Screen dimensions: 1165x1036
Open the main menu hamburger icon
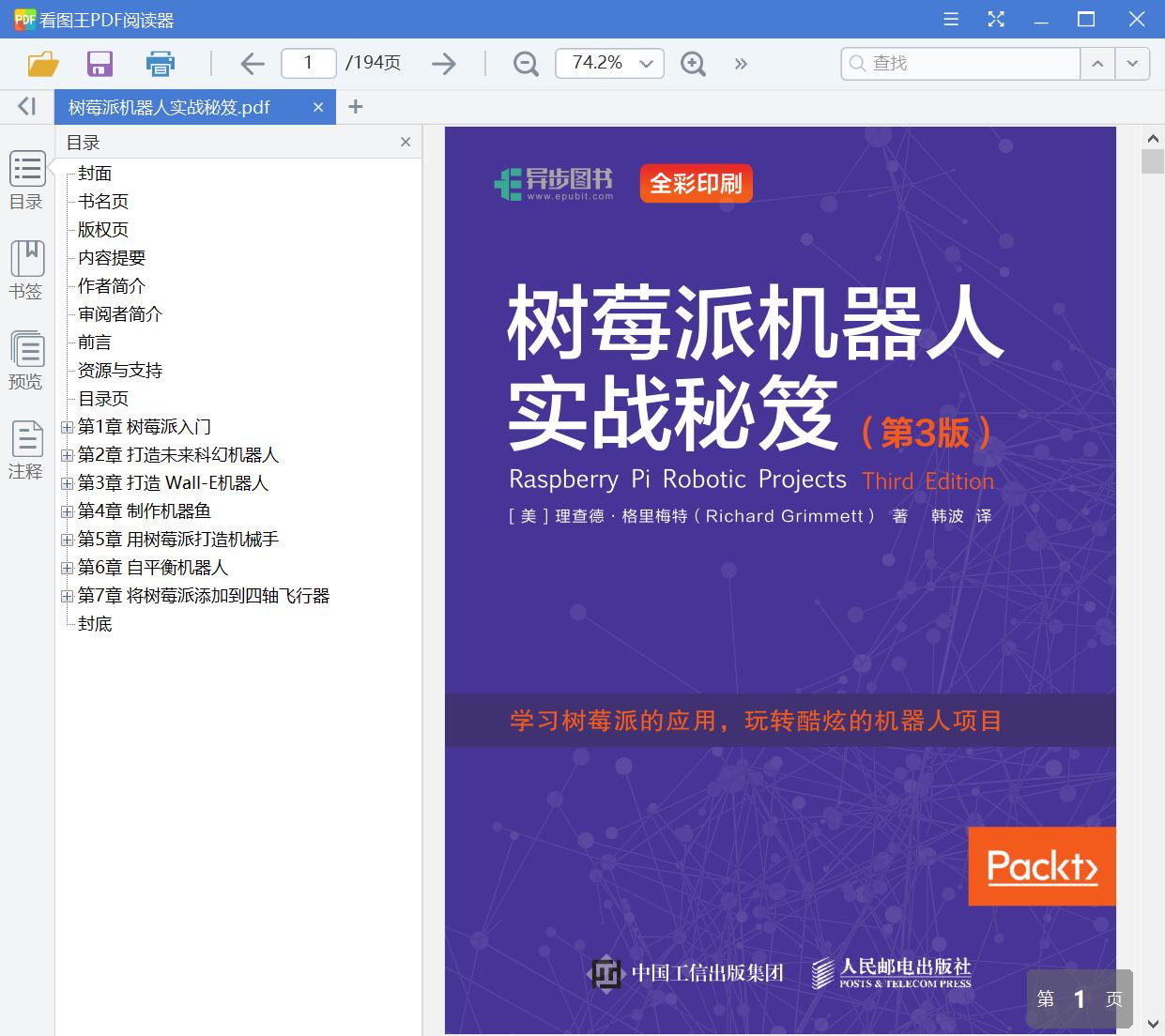[x=951, y=19]
